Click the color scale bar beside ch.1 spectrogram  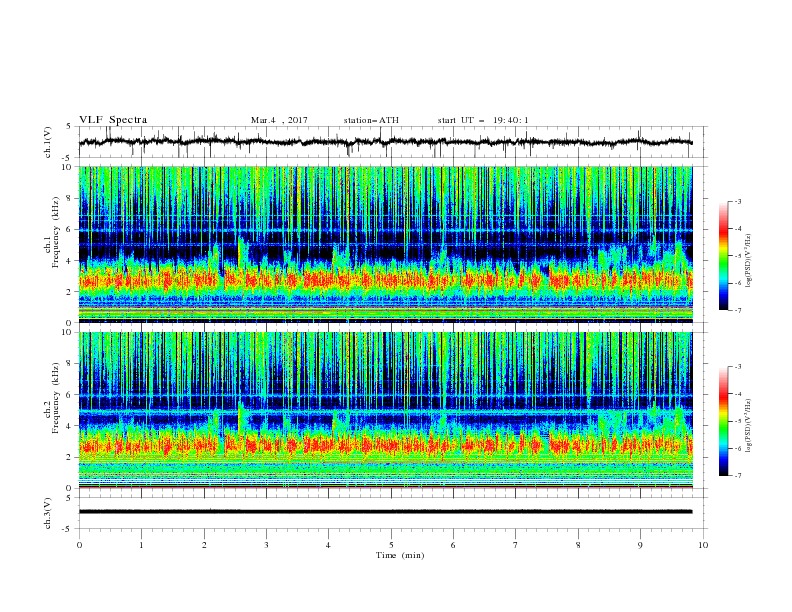pos(723,255)
